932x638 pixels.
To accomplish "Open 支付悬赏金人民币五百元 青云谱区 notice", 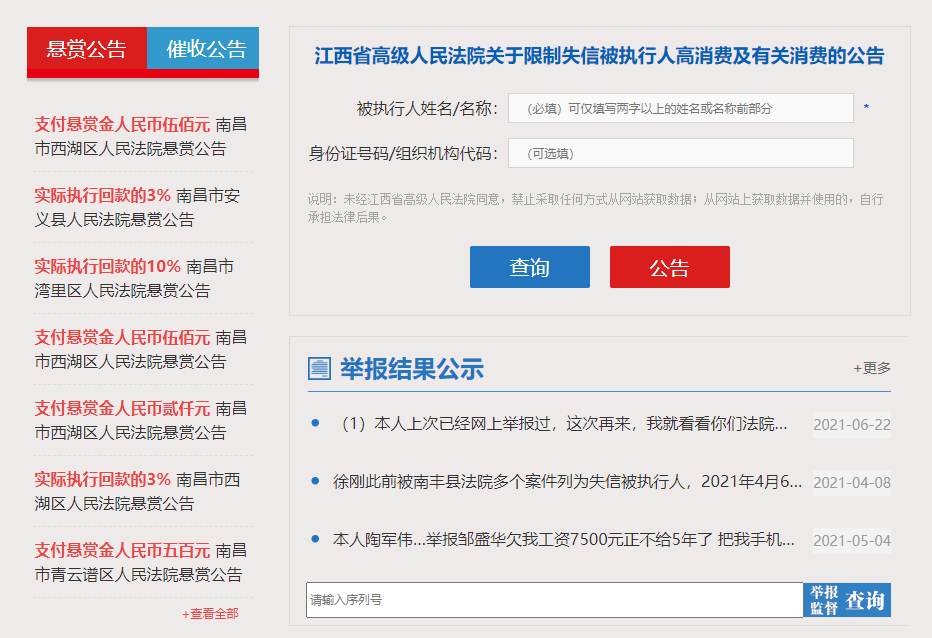I will point(140,562).
